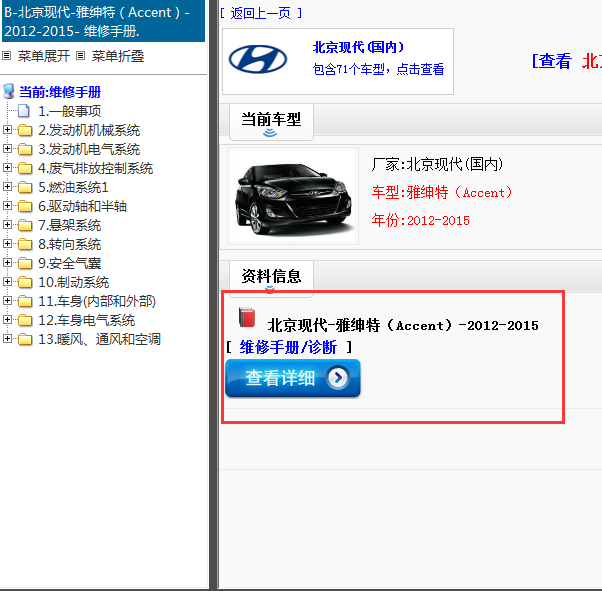Expand the 12.车身电气系统 tree node
The image size is (602, 591).
[x=7, y=320]
